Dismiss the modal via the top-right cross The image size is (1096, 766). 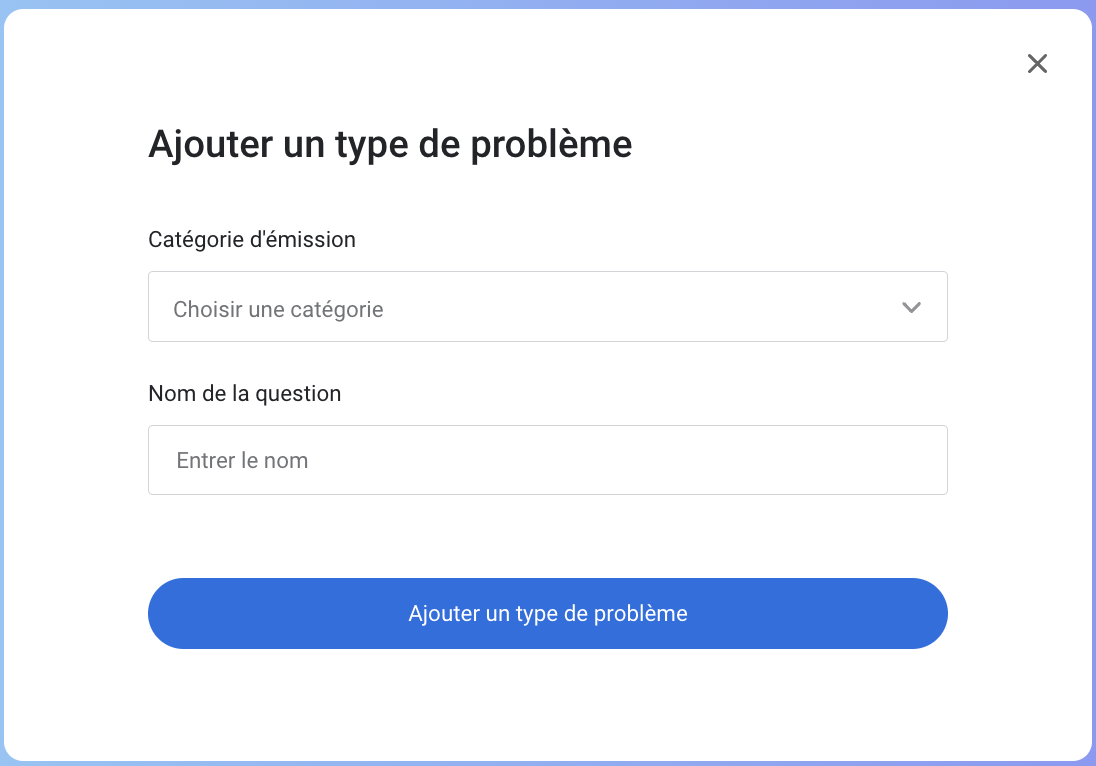pos(1037,64)
